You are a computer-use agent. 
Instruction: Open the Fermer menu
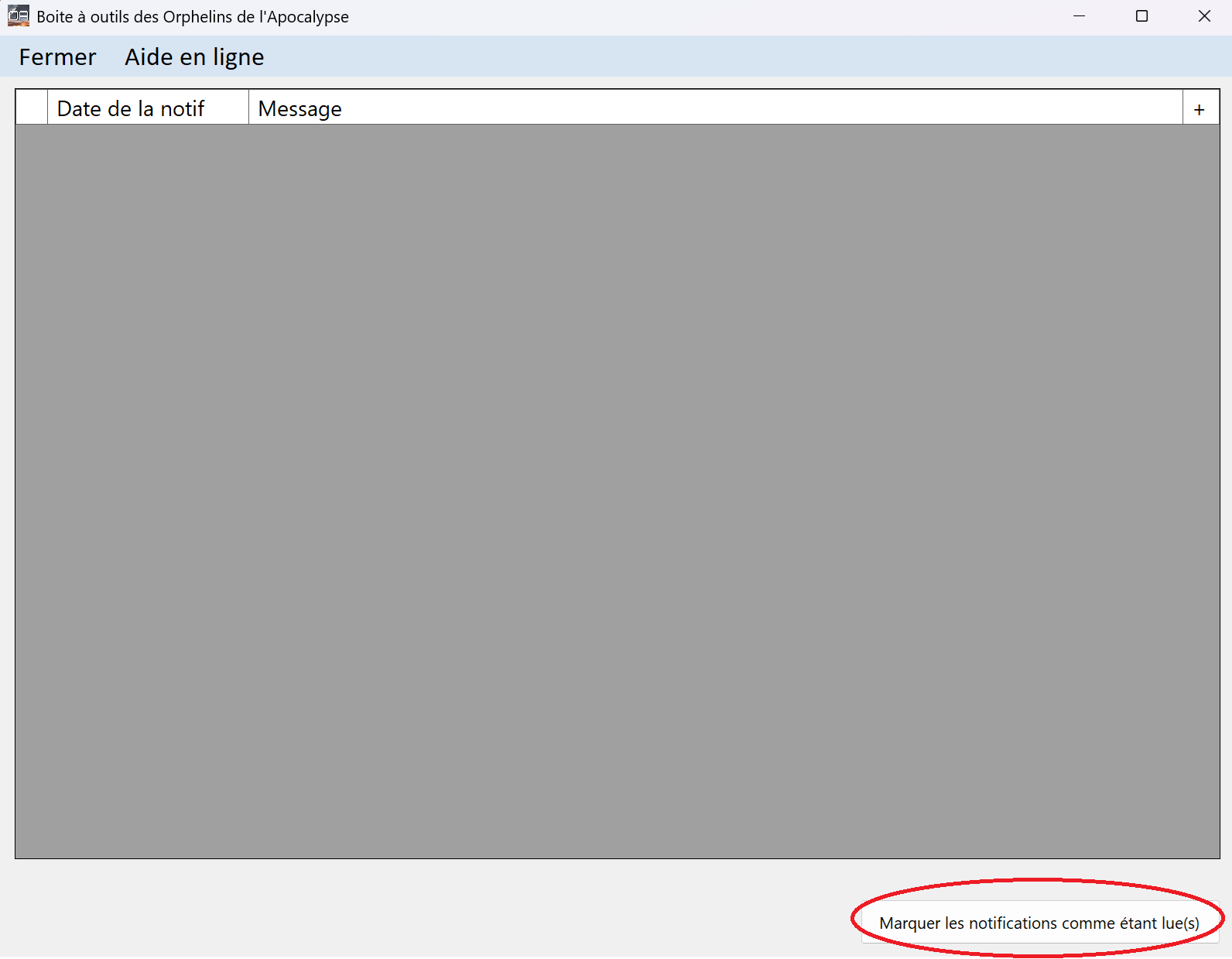pos(57,57)
